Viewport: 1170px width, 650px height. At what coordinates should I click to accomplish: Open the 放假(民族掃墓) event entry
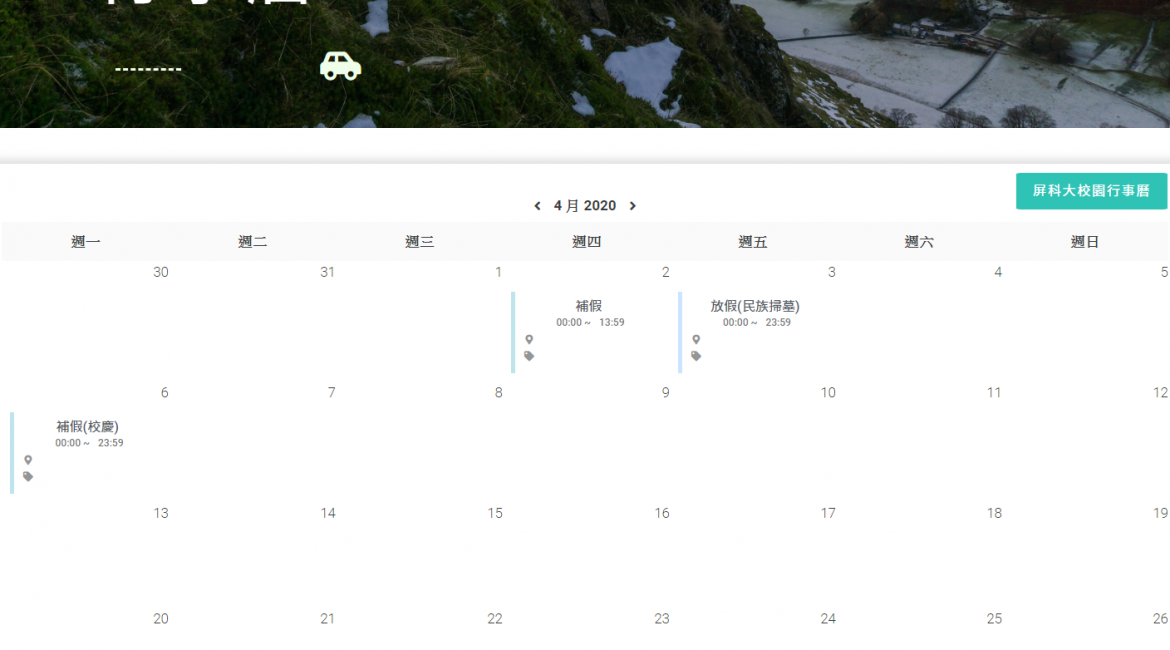pyautogui.click(x=755, y=306)
